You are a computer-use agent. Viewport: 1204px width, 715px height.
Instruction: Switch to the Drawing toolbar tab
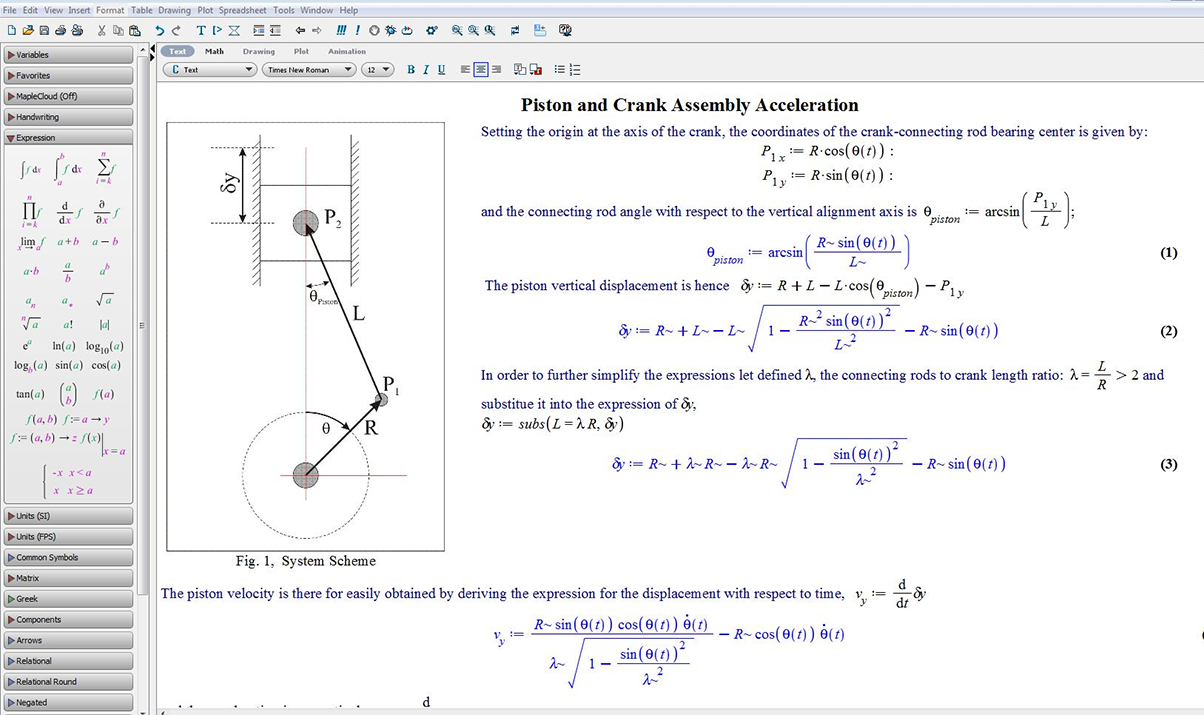(x=258, y=51)
